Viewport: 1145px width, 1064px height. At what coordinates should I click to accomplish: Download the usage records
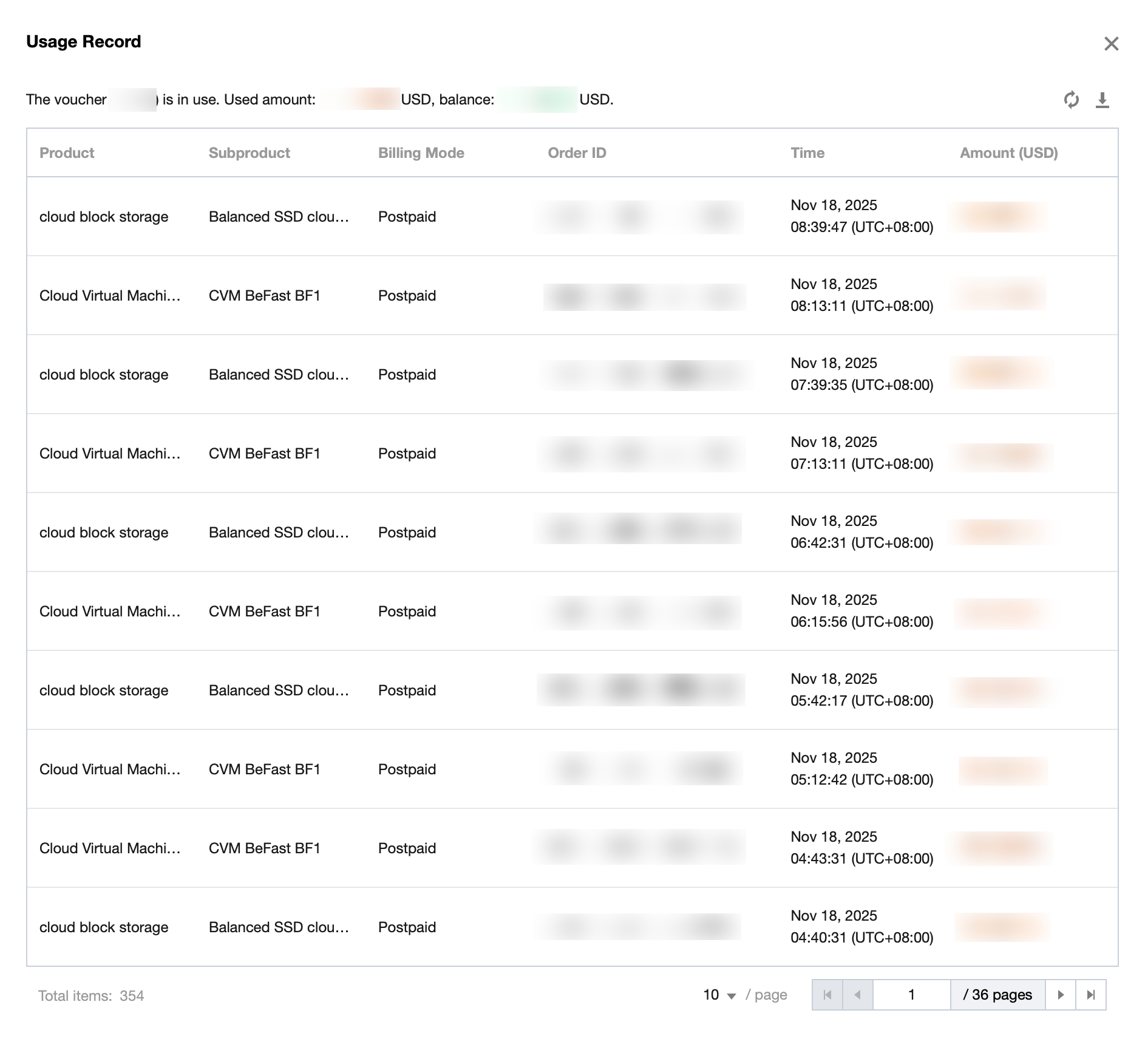point(1103,100)
